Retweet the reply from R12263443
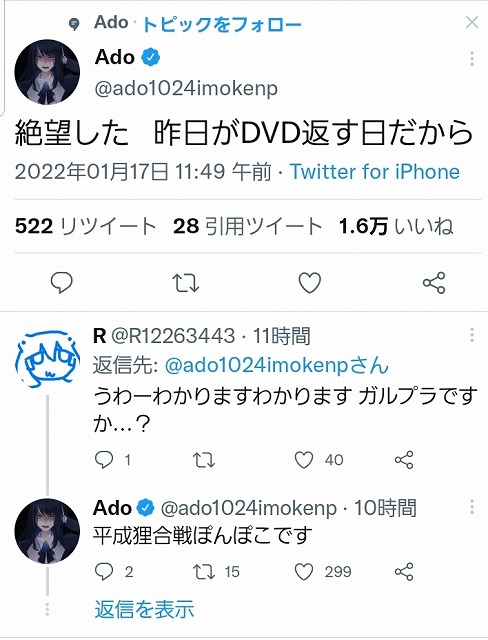 coord(204,460)
